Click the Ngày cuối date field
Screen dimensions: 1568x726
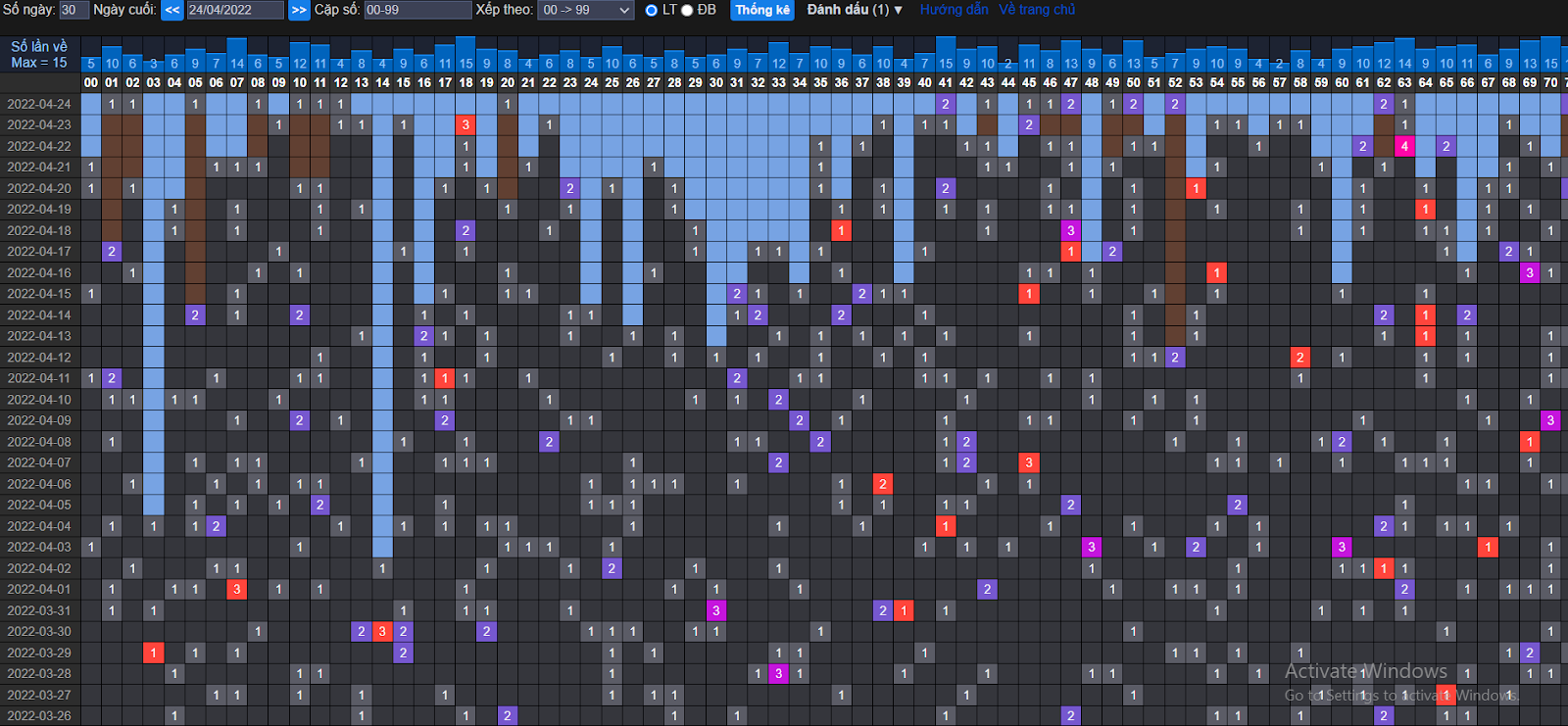pyautogui.click(x=235, y=10)
